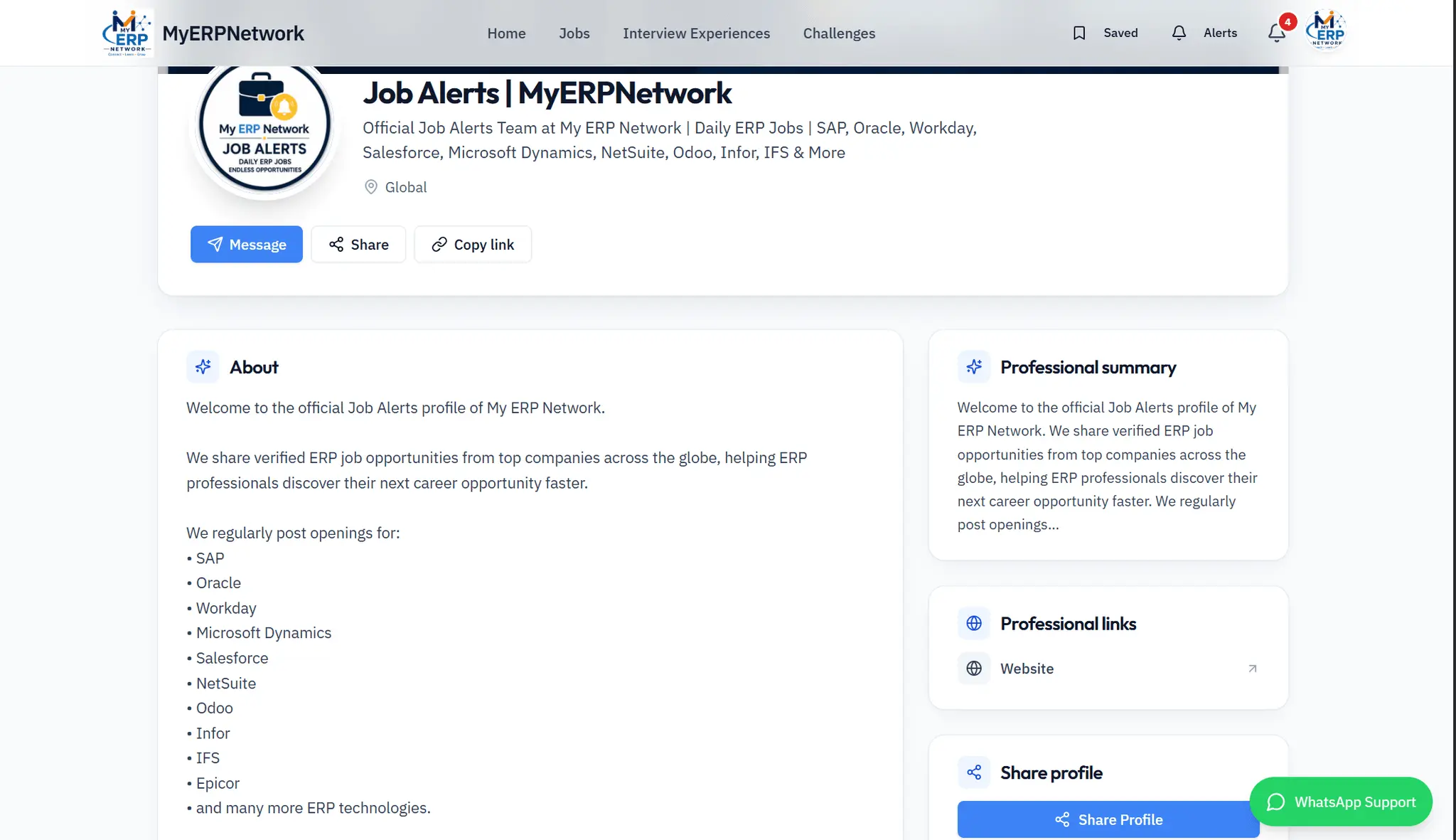Click the Microsoft Dynamics bullet item
This screenshot has width=1456, height=840.
click(259, 633)
